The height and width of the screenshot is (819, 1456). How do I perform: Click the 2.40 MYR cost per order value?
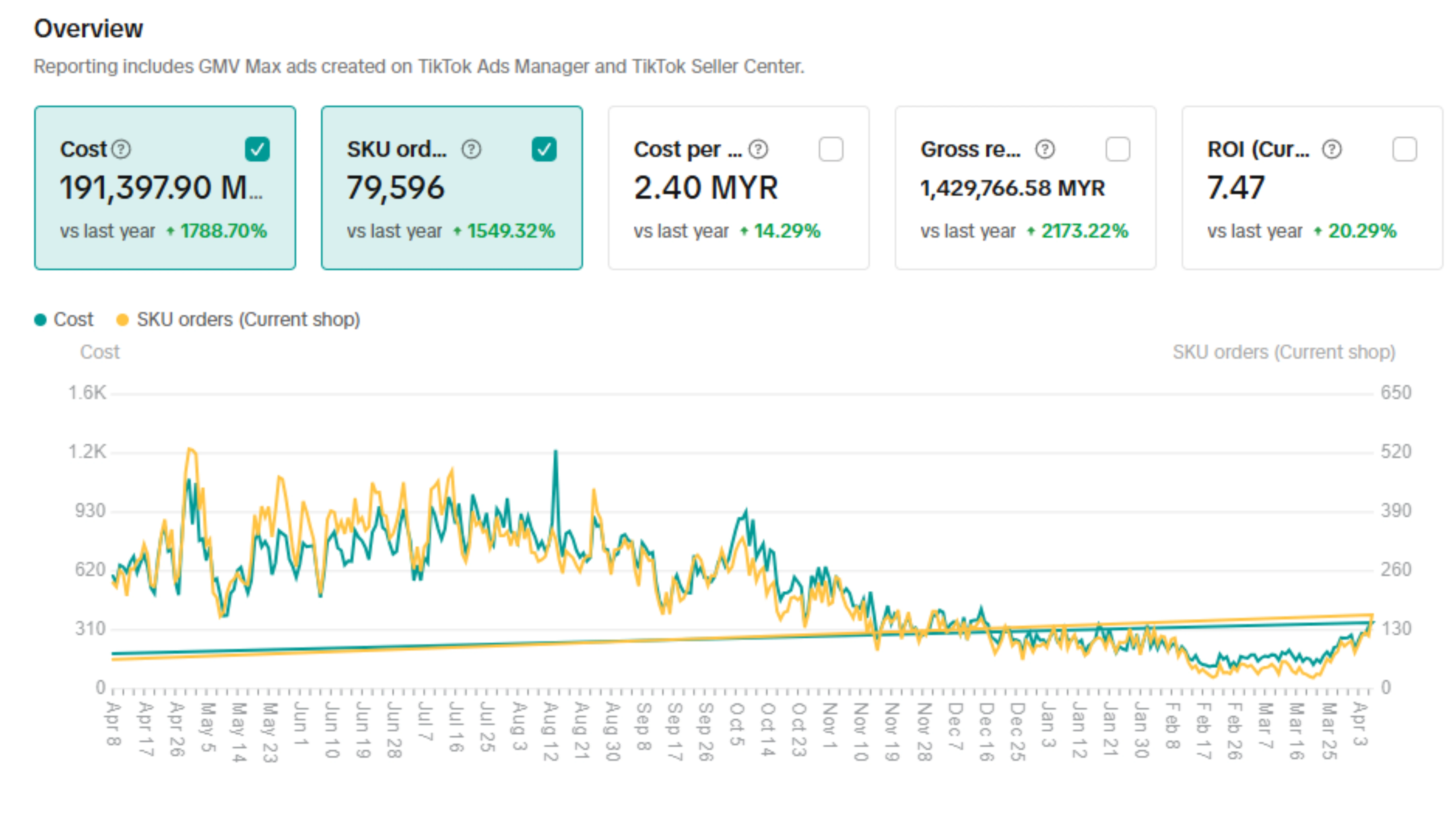click(x=706, y=188)
